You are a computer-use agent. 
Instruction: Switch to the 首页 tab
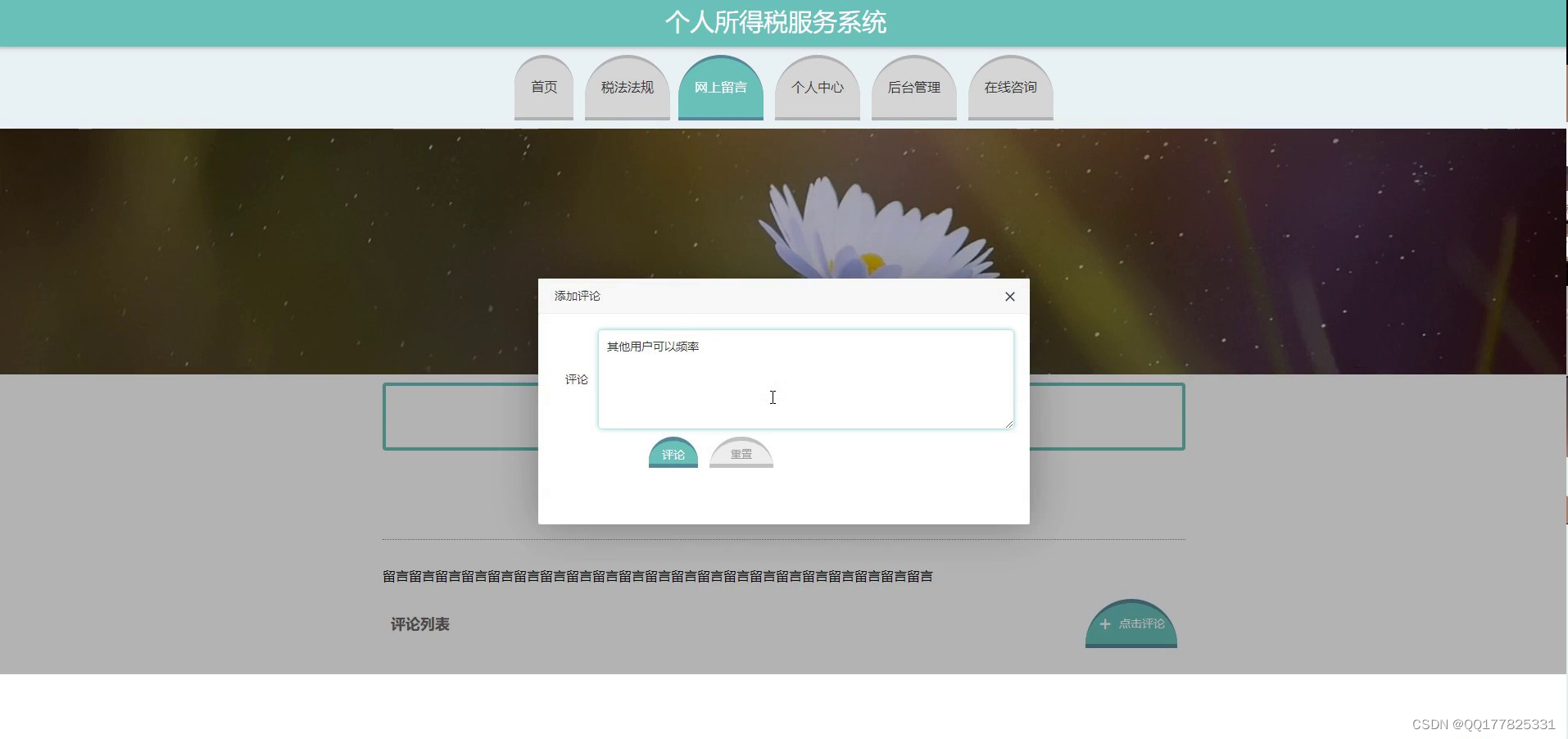coord(543,87)
